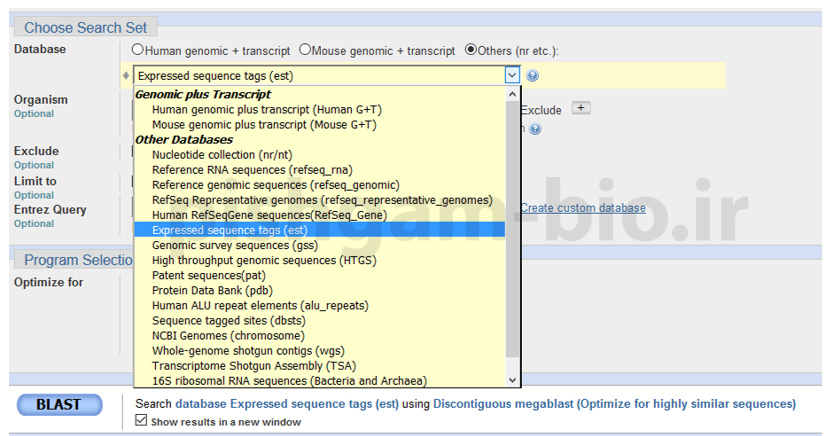This screenshot has width=825, height=436.
Task: Select Mouse genomic + transcript radio button
Action: point(305,50)
